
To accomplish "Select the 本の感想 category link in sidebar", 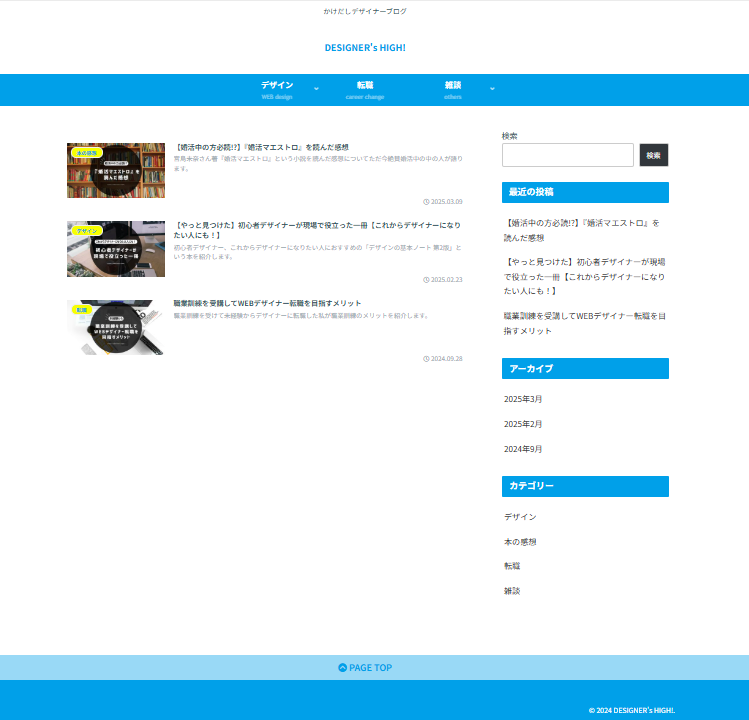I will click(x=520, y=541).
